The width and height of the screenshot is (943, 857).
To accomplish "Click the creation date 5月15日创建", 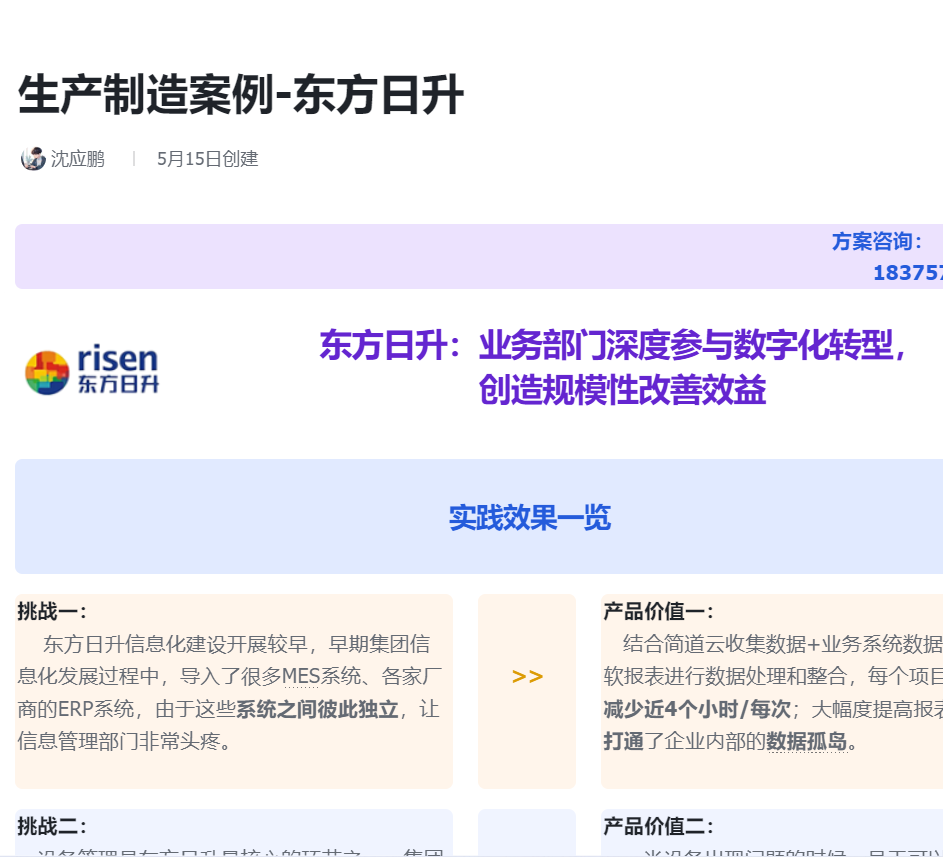I will pos(207,159).
